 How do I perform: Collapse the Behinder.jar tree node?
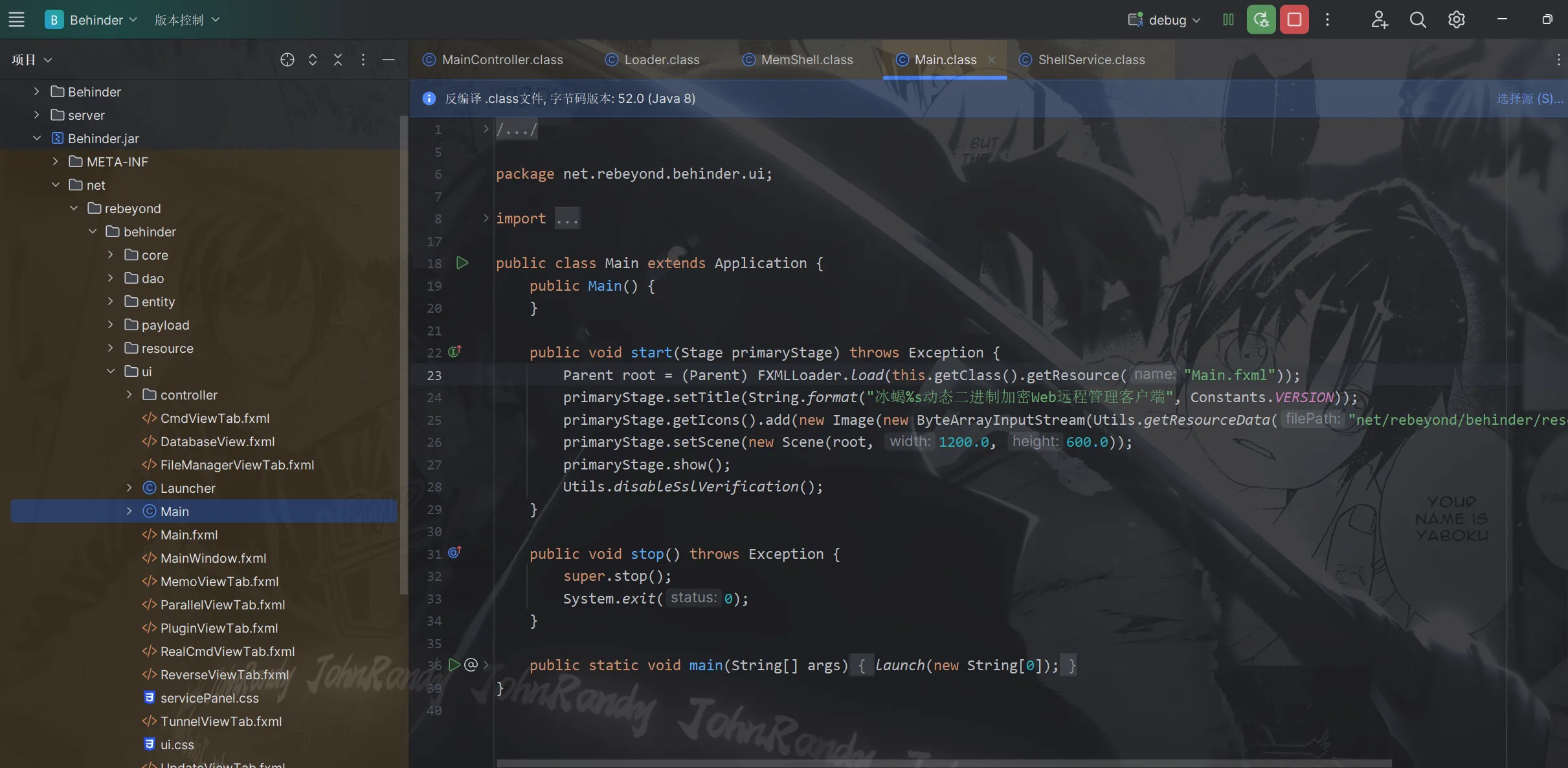(37, 138)
